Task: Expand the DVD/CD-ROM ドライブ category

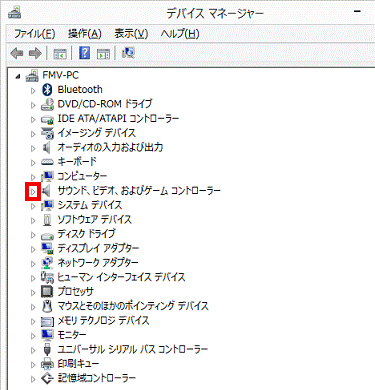Action: pos(33,105)
